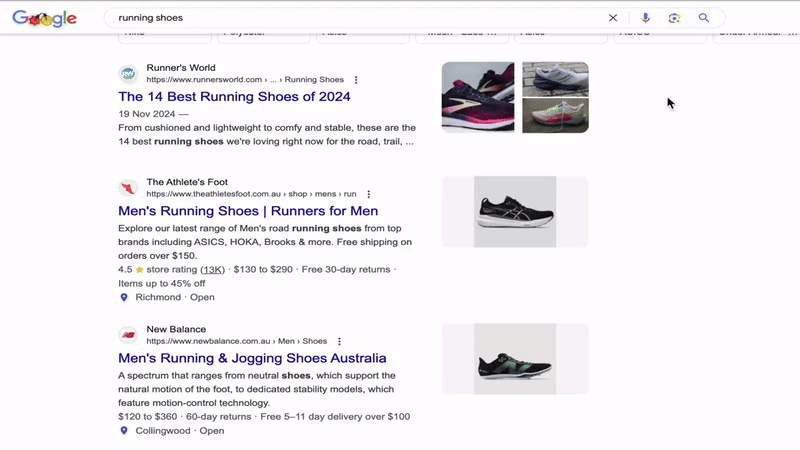Image resolution: width=800 pixels, height=450 pixels.
Task: Click The Athlete's Foot favicon
Action: pyautogui.click(x=128, y=188)
